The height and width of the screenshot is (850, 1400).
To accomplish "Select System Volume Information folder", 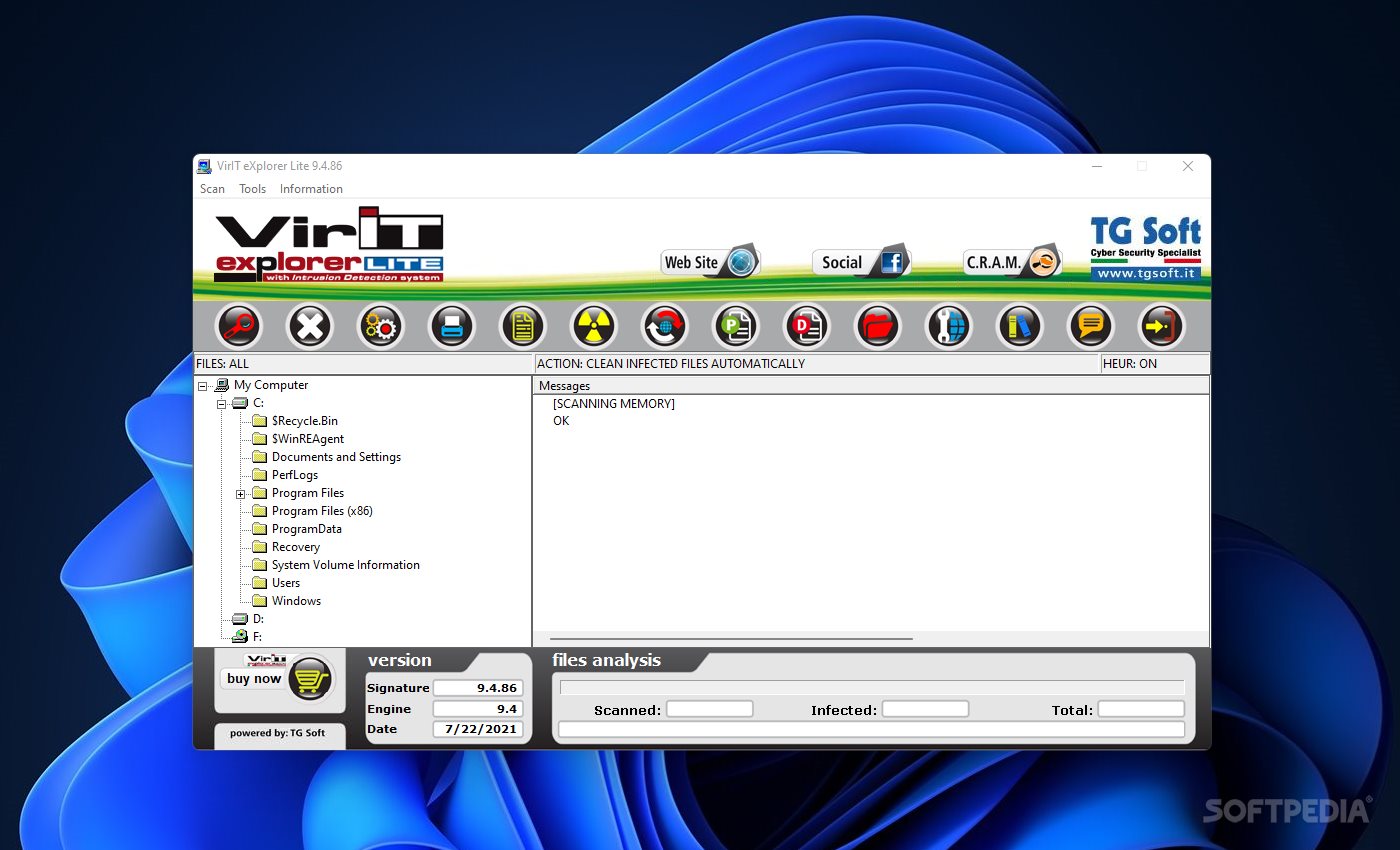I will (x=346, y=565).
